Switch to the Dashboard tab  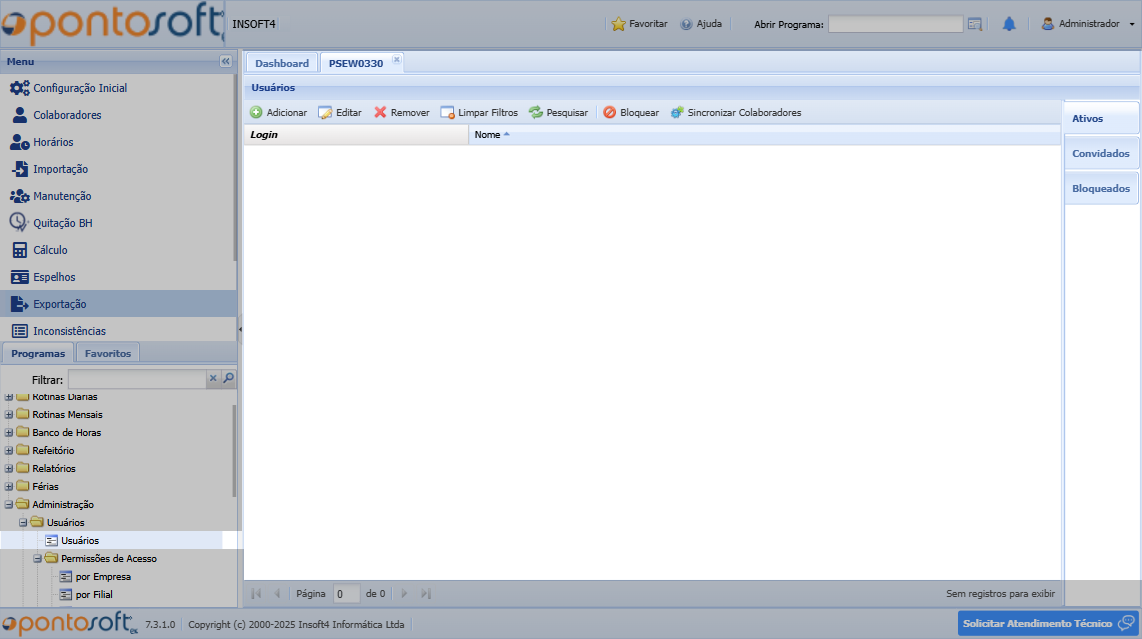(282, 63)
